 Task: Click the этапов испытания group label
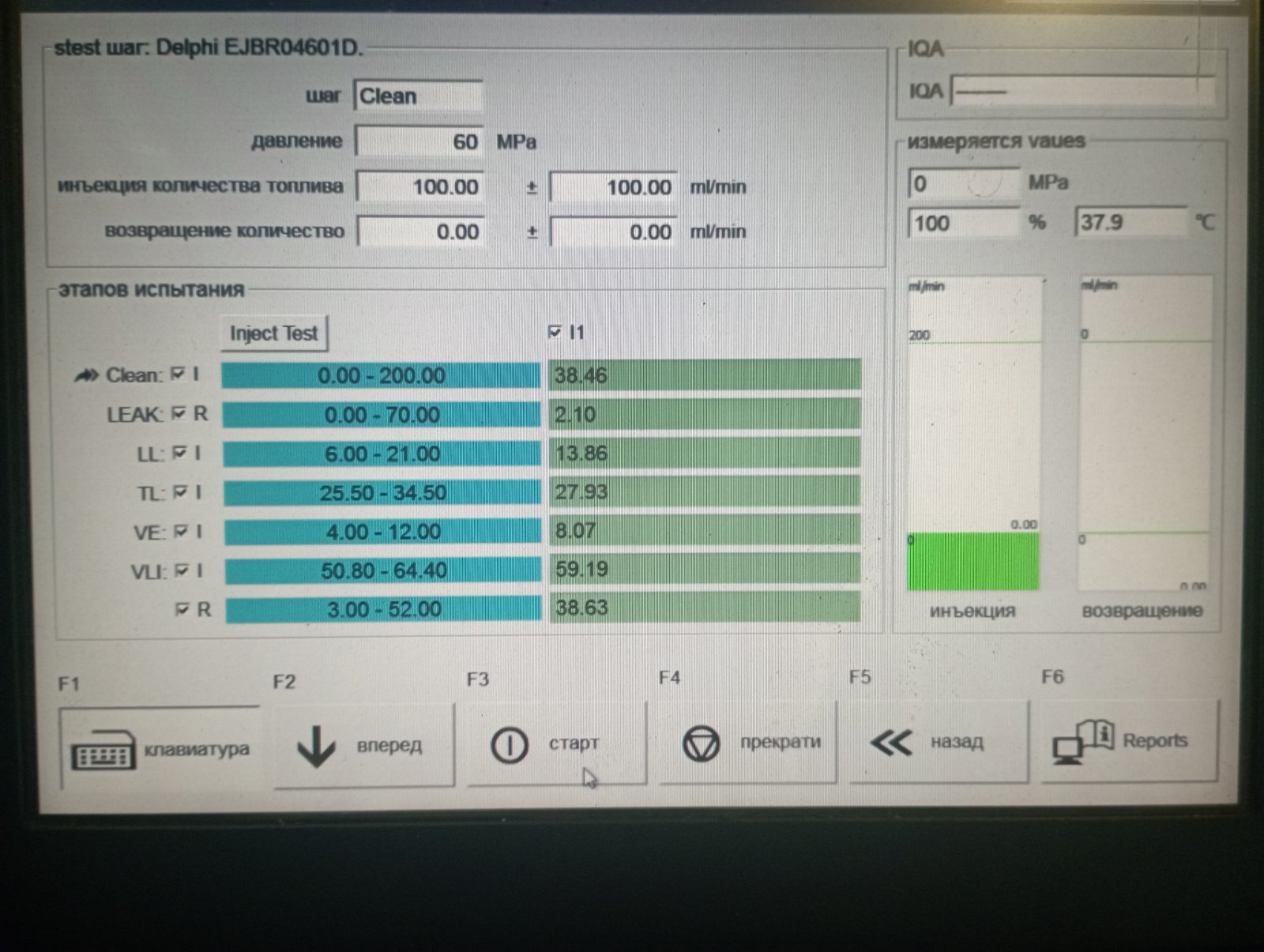pos(151,289)
